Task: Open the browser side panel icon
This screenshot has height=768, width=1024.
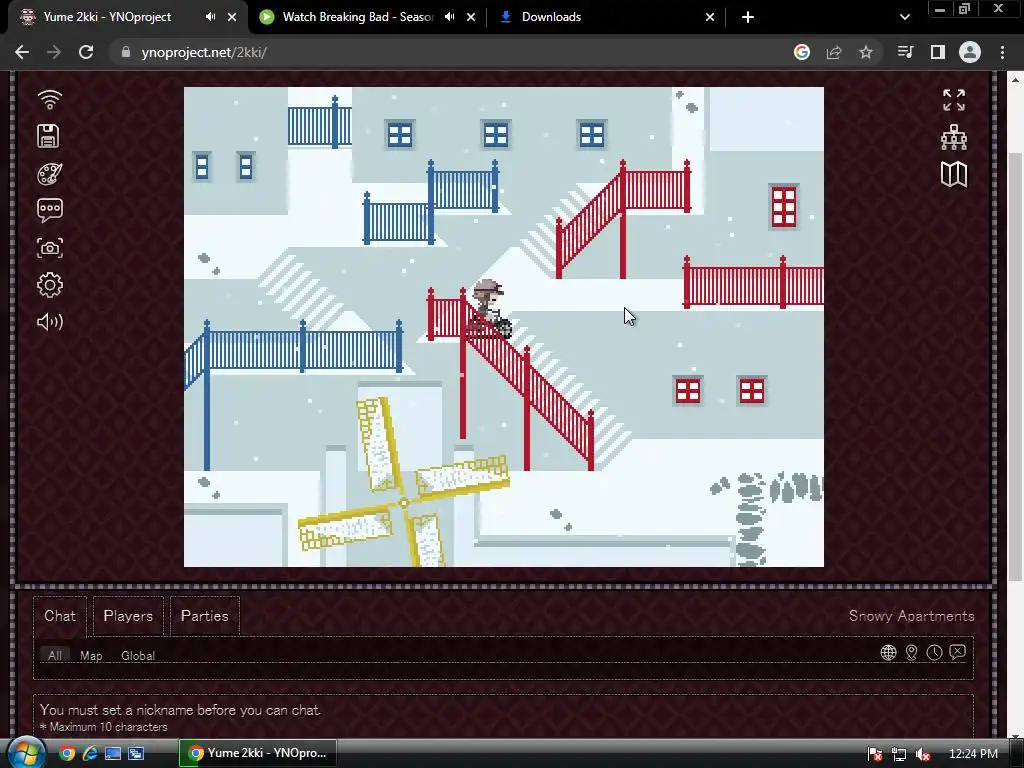Action: coord(938,52)
